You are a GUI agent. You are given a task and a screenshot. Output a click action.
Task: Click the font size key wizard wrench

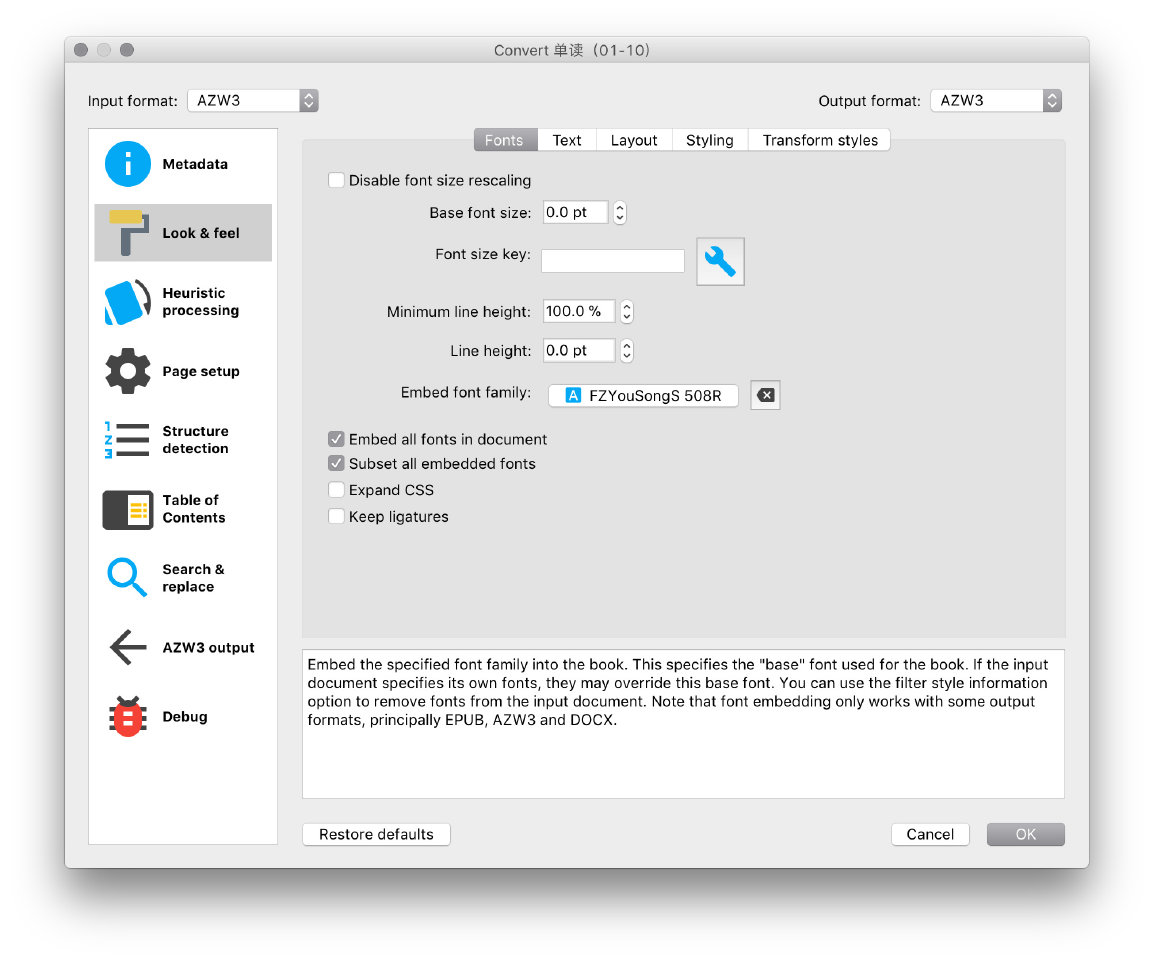coord(720,262)
